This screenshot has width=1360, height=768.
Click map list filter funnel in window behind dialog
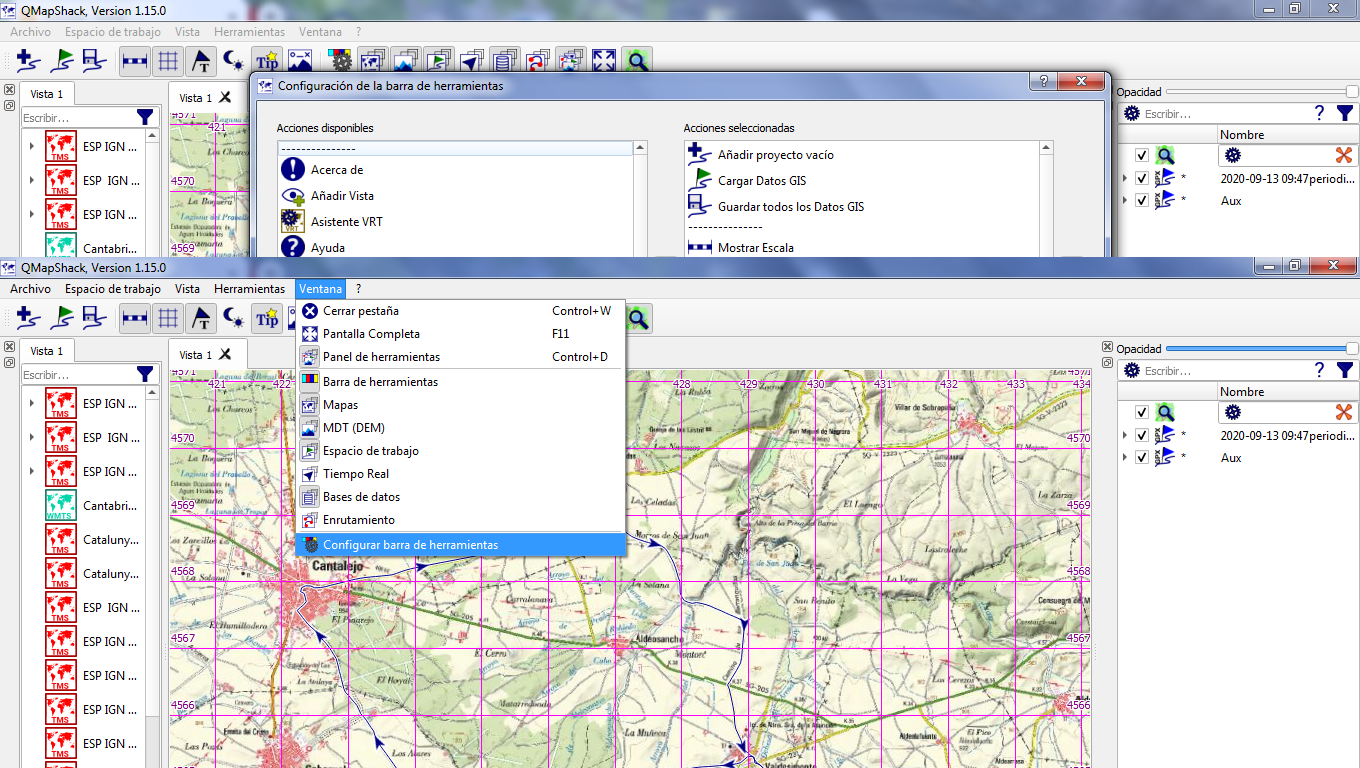coord(146,117)
